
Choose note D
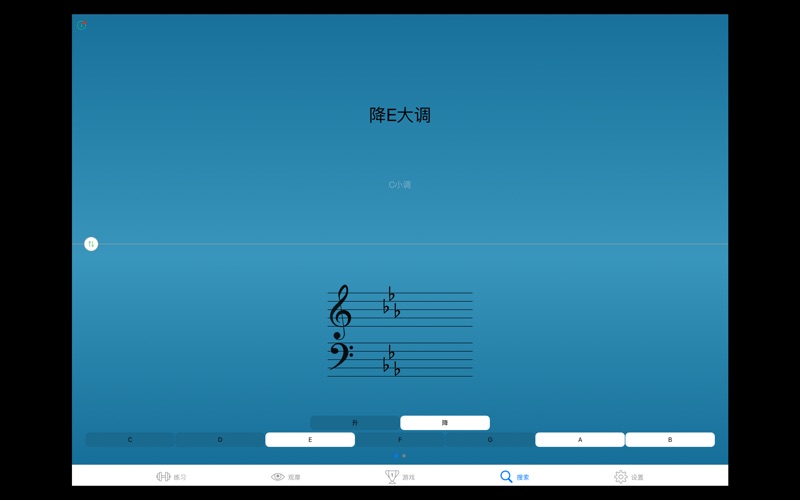point(220,439)
